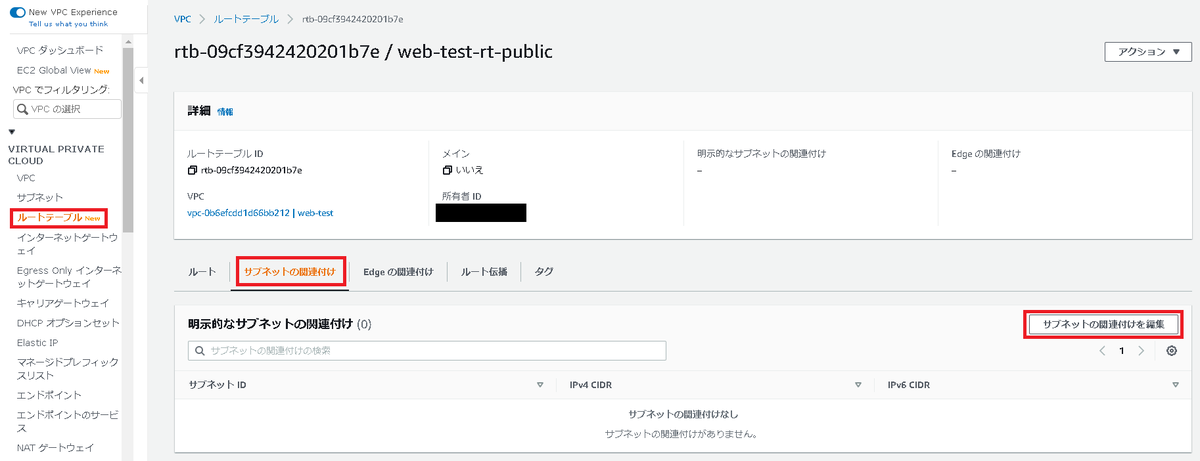Collapse the side navigation panel arrow

[140, 80]
